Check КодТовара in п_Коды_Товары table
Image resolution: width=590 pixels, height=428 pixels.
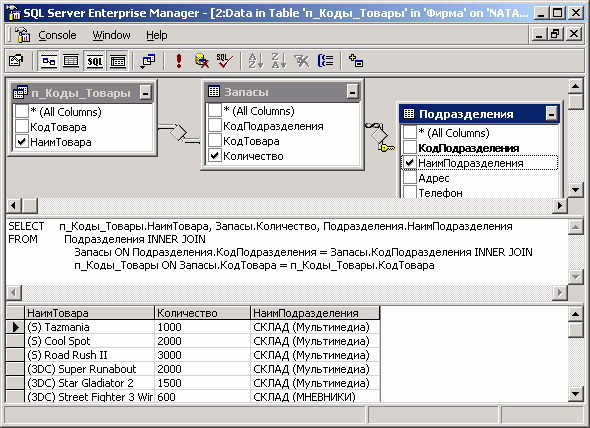(22, 126)
